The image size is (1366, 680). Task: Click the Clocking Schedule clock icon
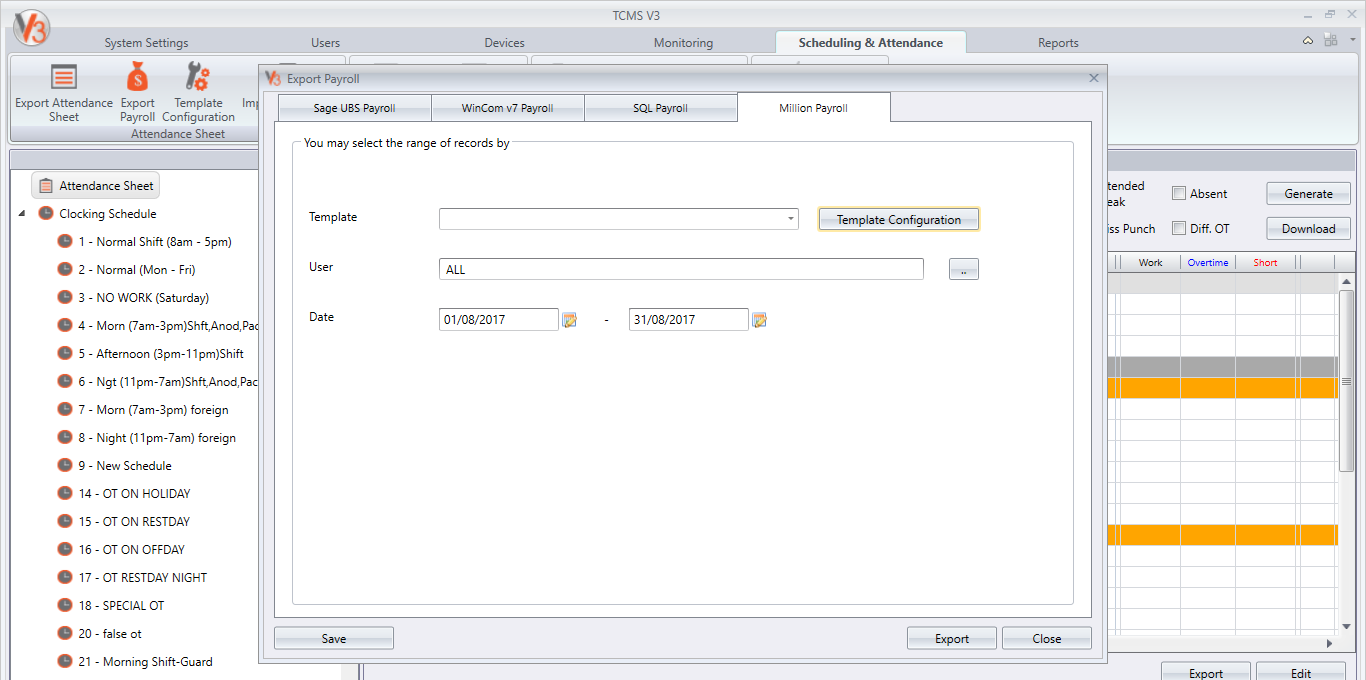(x=45, y=214)
